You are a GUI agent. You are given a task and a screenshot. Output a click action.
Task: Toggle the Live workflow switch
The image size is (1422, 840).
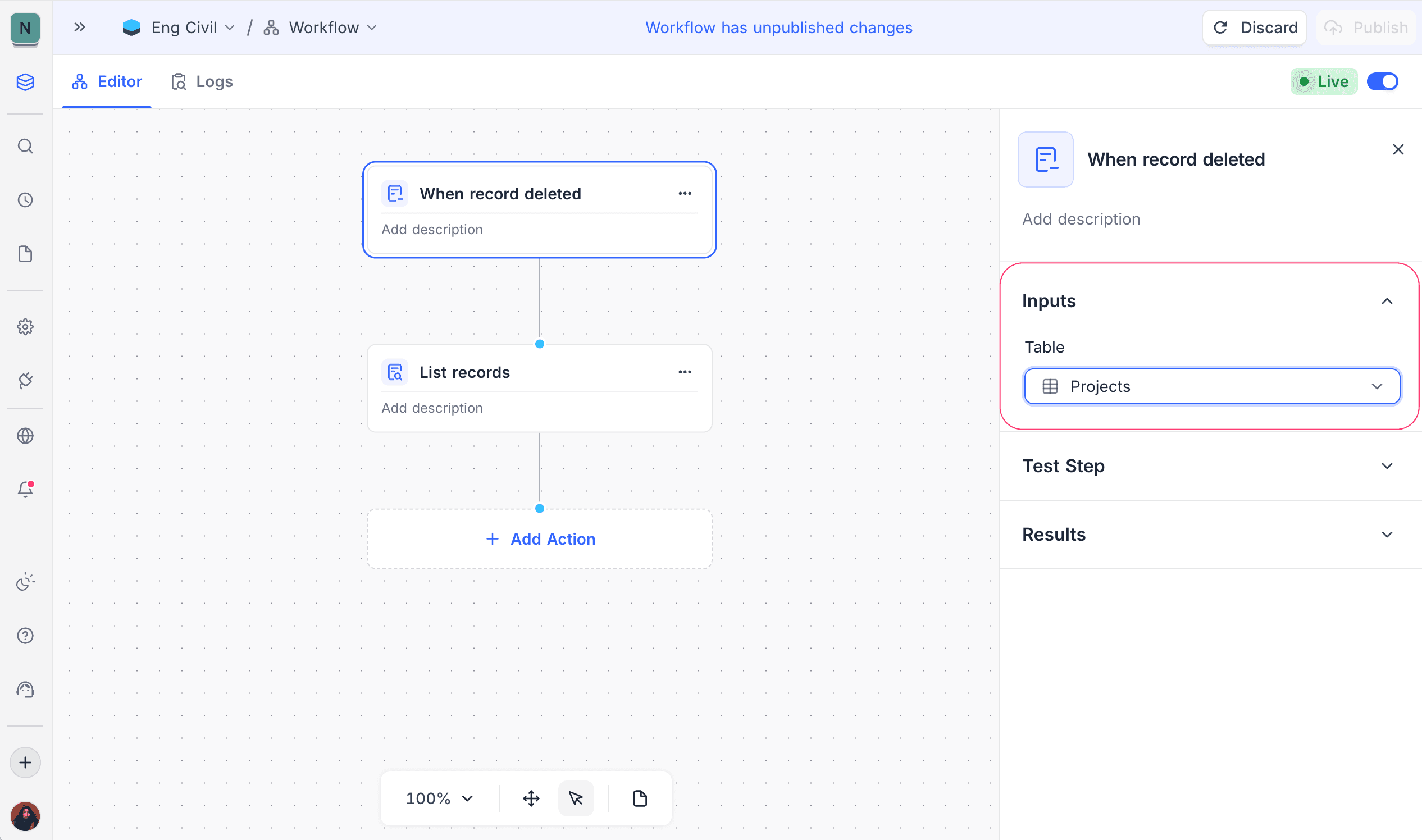(x=1383, y=81)
